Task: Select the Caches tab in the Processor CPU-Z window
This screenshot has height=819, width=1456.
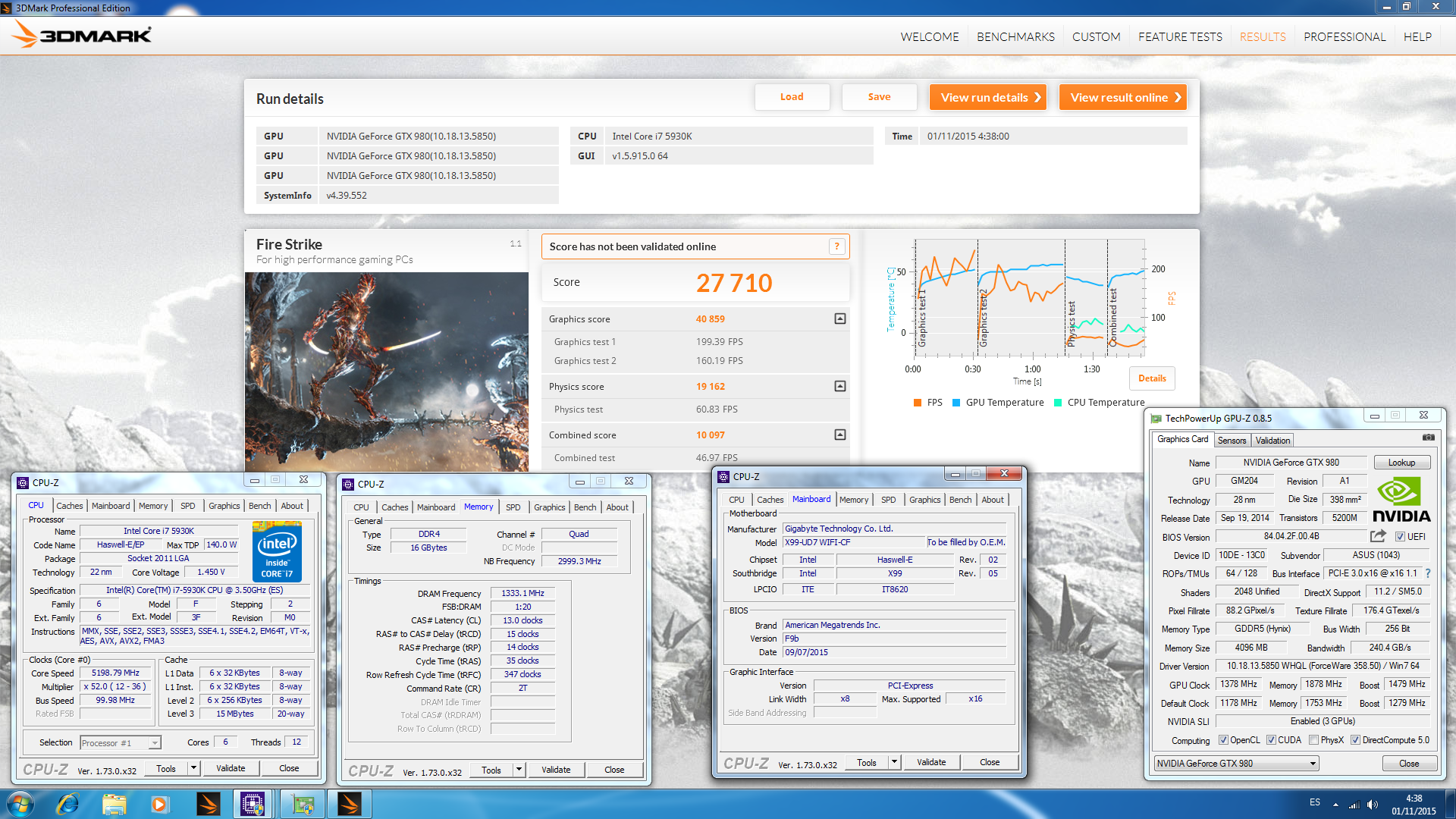Action: tap(70, 506)
